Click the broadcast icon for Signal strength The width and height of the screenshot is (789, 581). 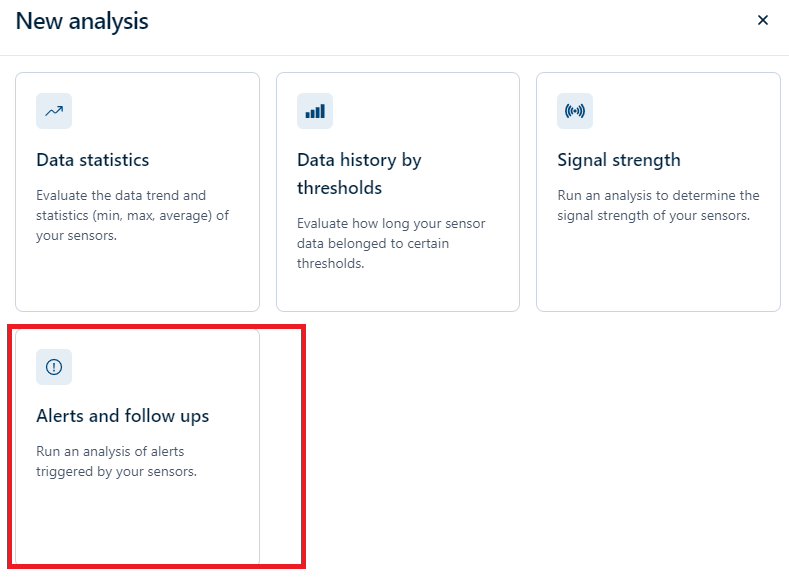(x=575, y=111)
